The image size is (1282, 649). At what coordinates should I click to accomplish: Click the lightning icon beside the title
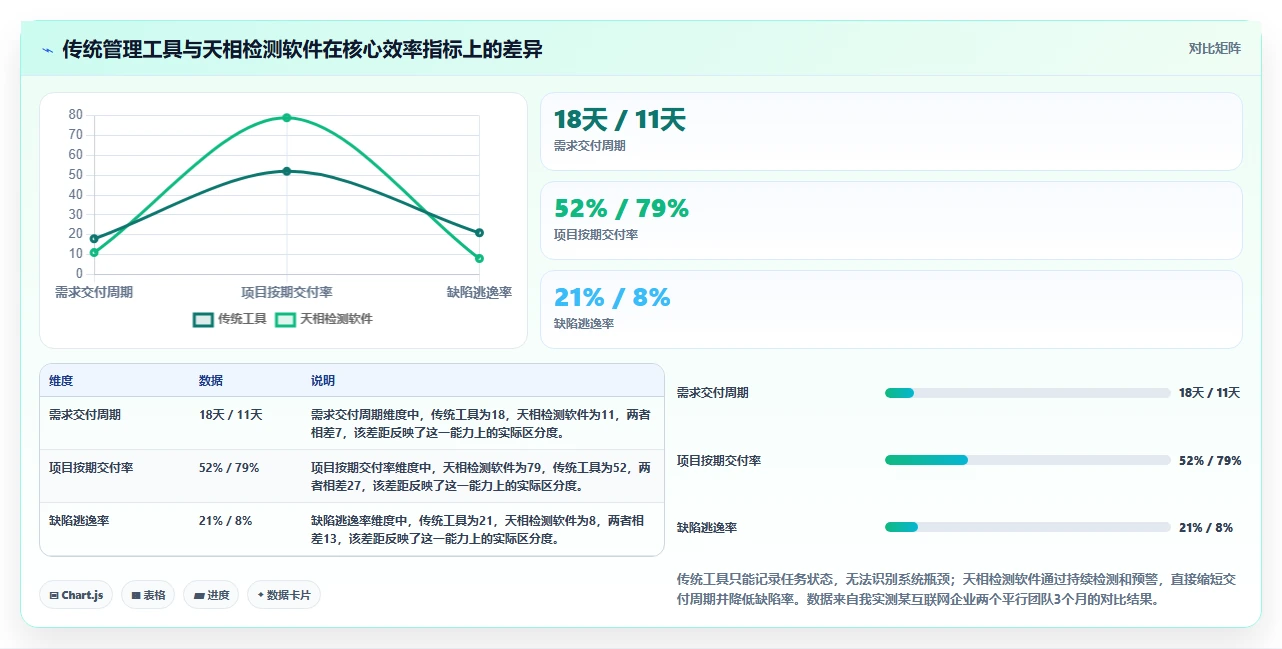tap(47, 49)
